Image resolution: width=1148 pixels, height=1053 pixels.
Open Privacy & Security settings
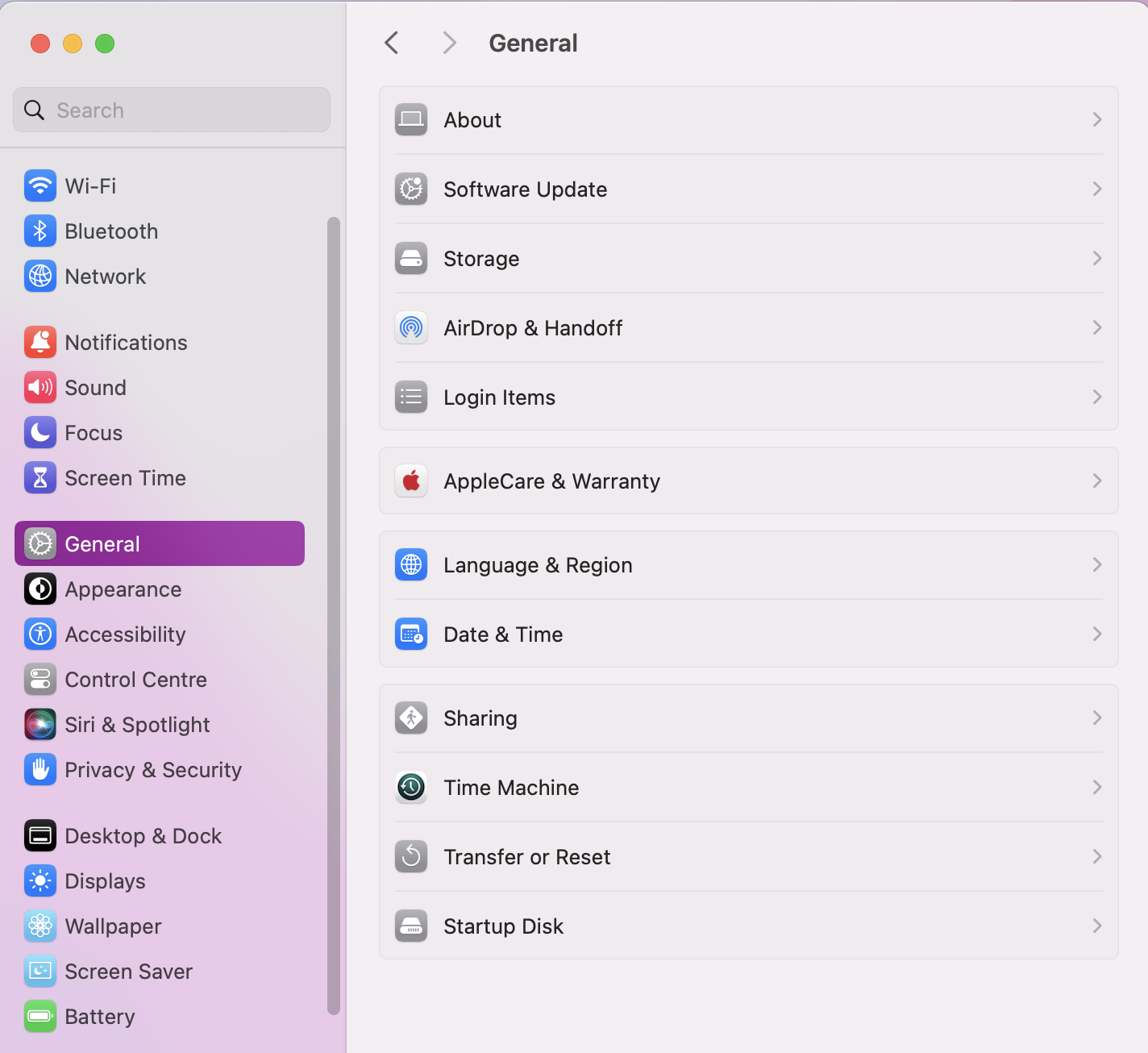pos(153,769)
